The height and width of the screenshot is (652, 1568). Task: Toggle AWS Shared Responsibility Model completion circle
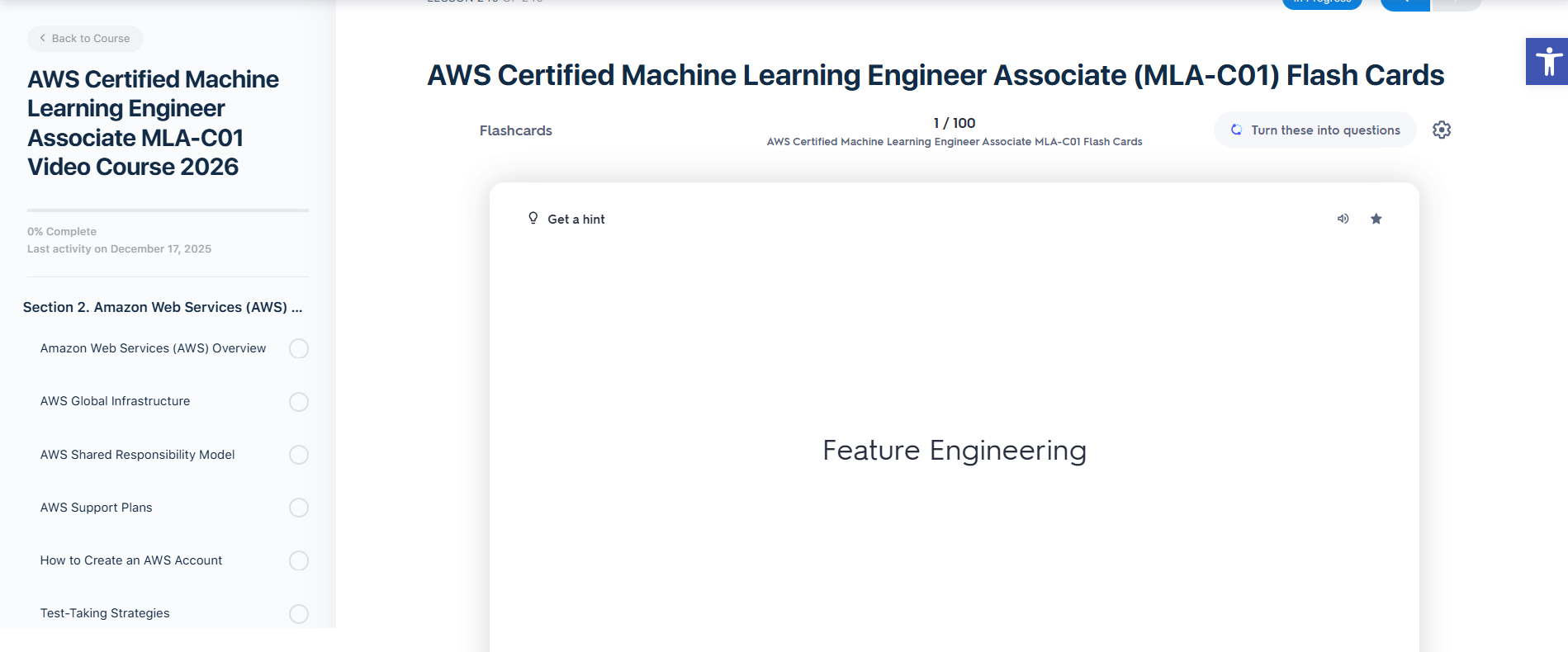299,455
